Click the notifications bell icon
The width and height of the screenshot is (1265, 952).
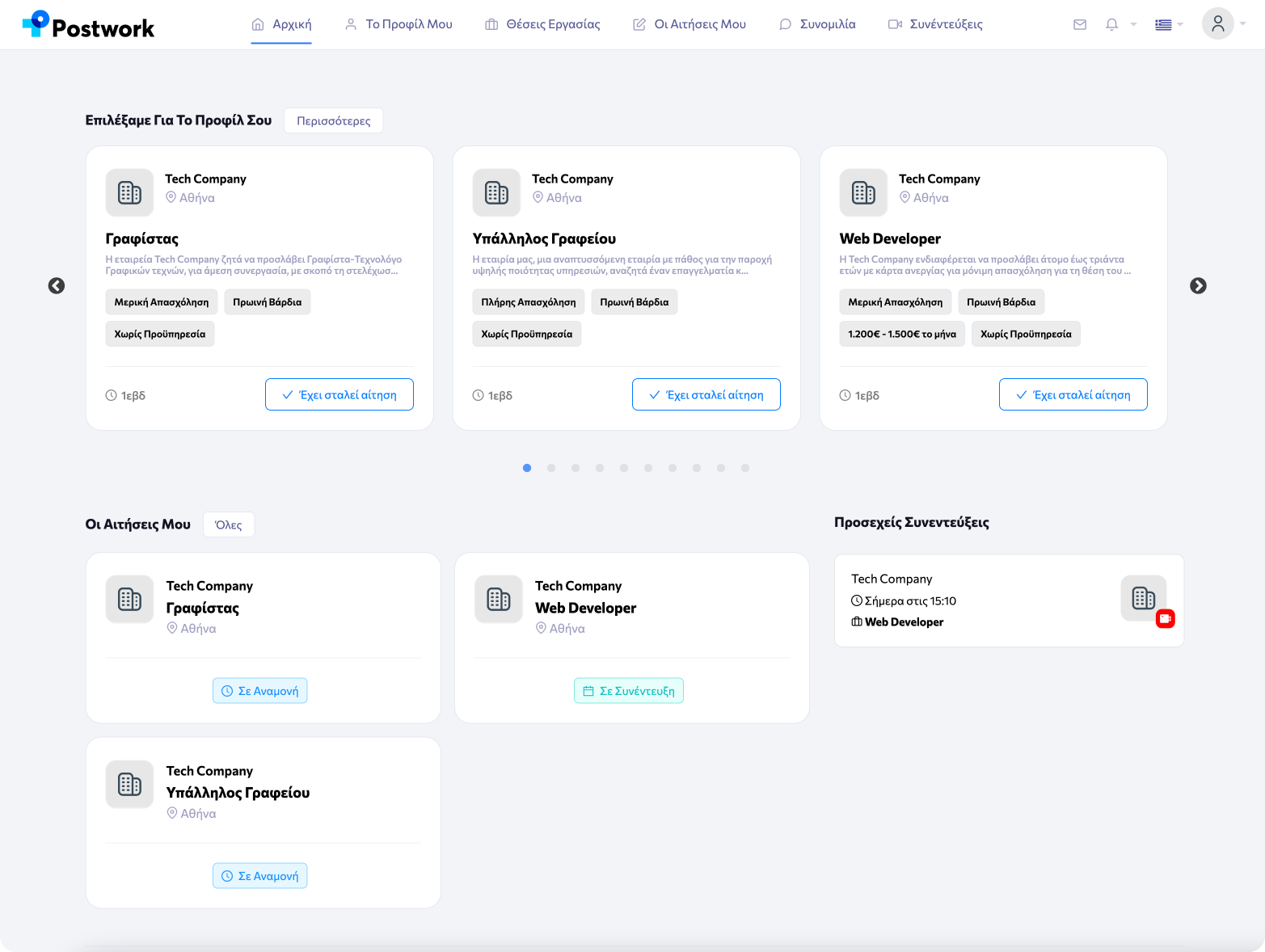click(1111, 25)
